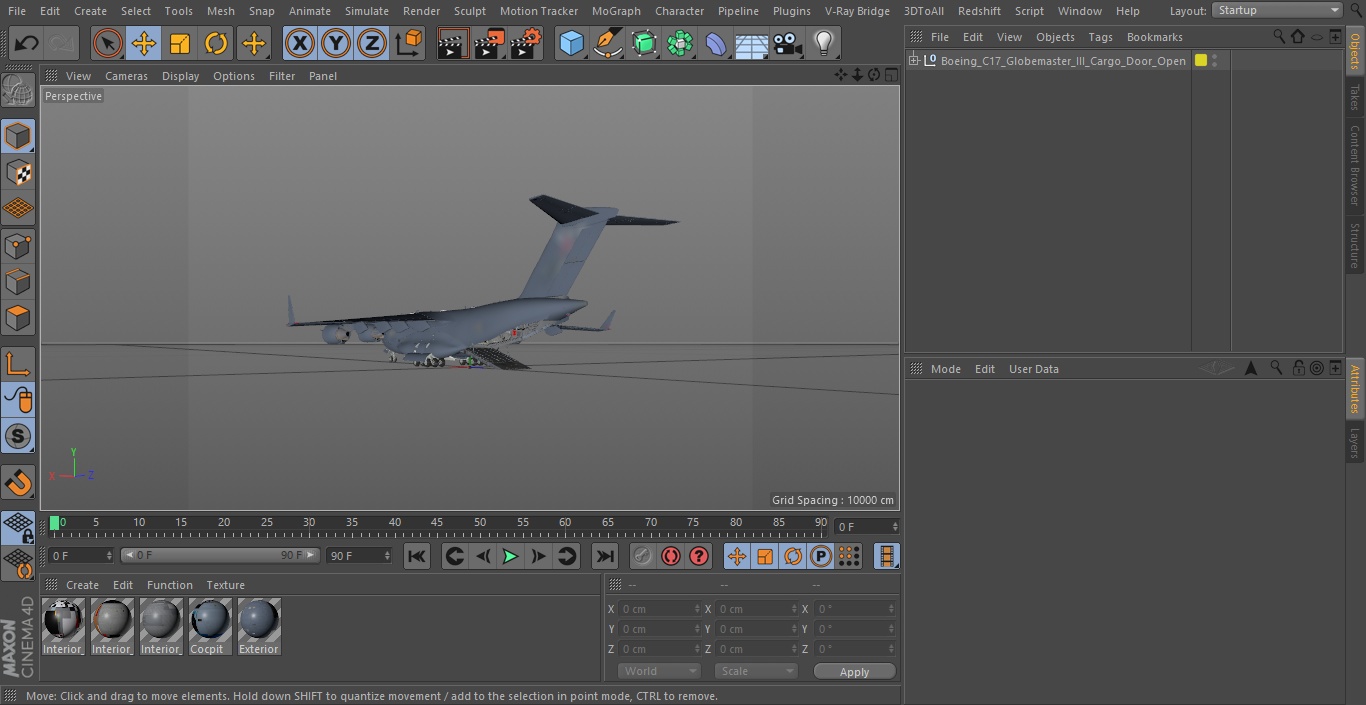
Task: Switch to Texture mode
Action: click(18, 173)
